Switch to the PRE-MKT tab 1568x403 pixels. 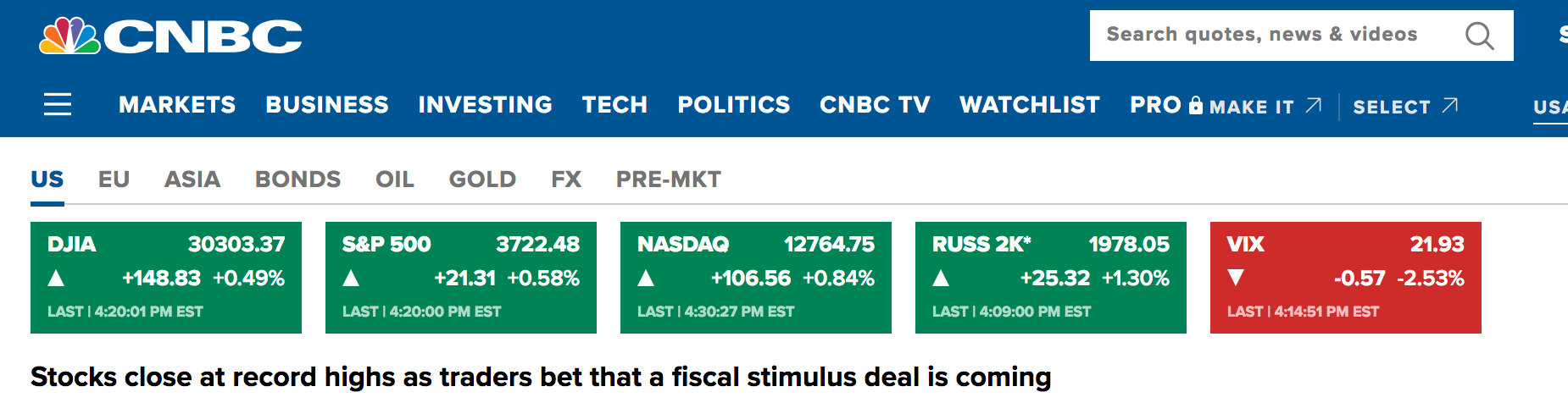pos(669,179)
